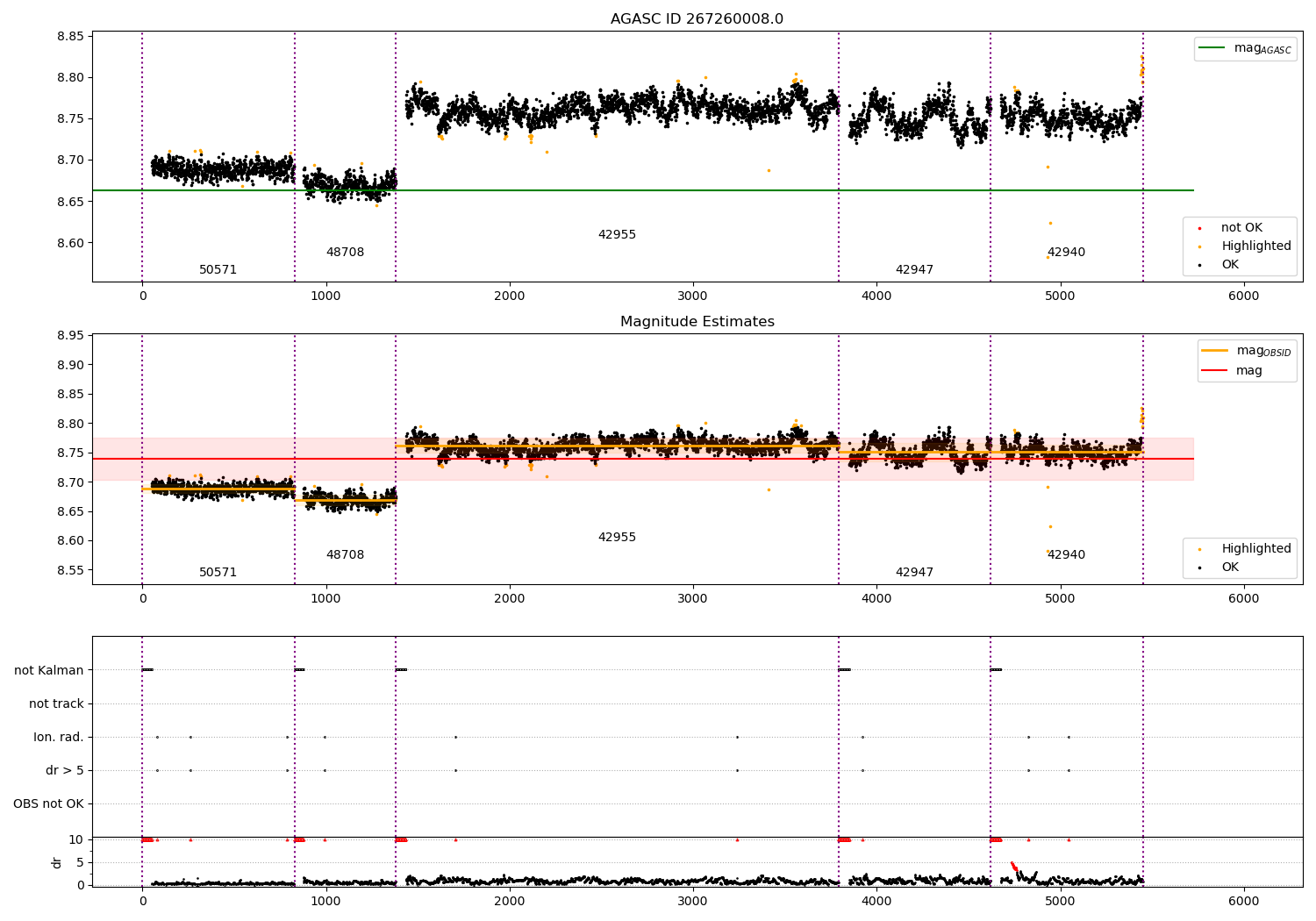This screenshot has height=921, width=1316.
Task: Click obsid label 50571 in AGASC ID plot
Action: 218,270
